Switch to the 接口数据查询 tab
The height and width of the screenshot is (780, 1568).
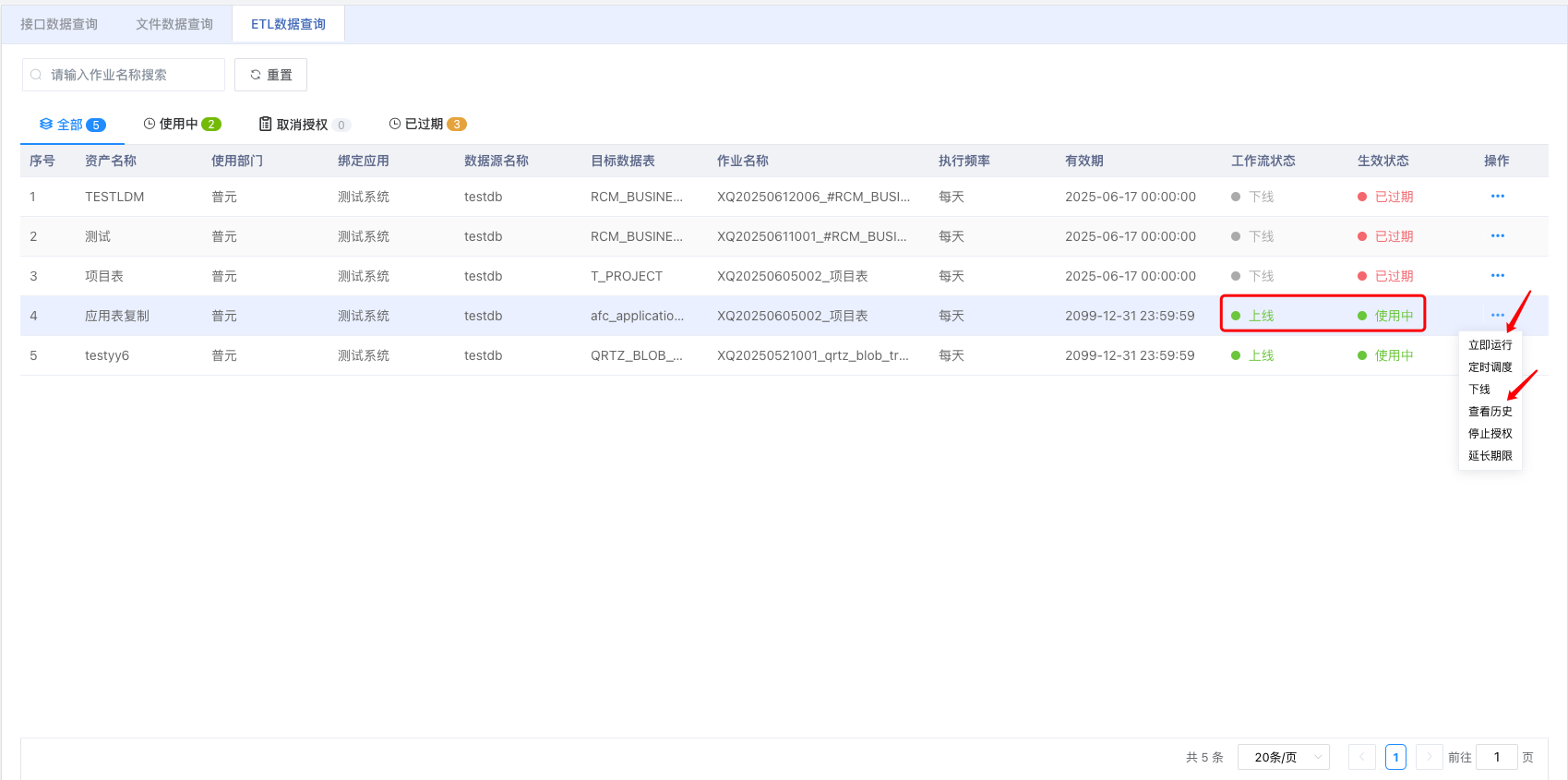(x=59, y=24)
